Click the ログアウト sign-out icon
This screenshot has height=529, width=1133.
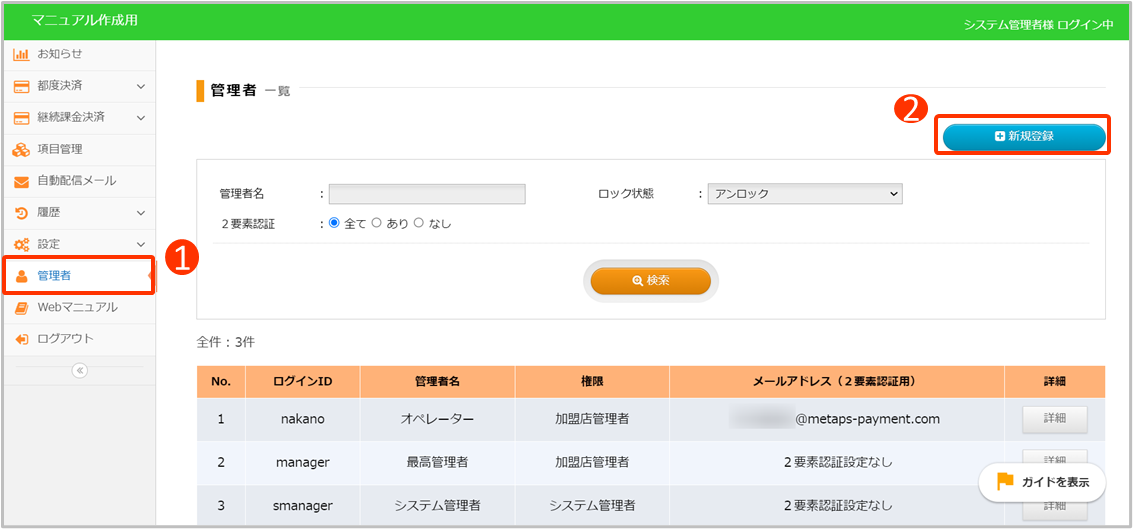coord(21,339)
